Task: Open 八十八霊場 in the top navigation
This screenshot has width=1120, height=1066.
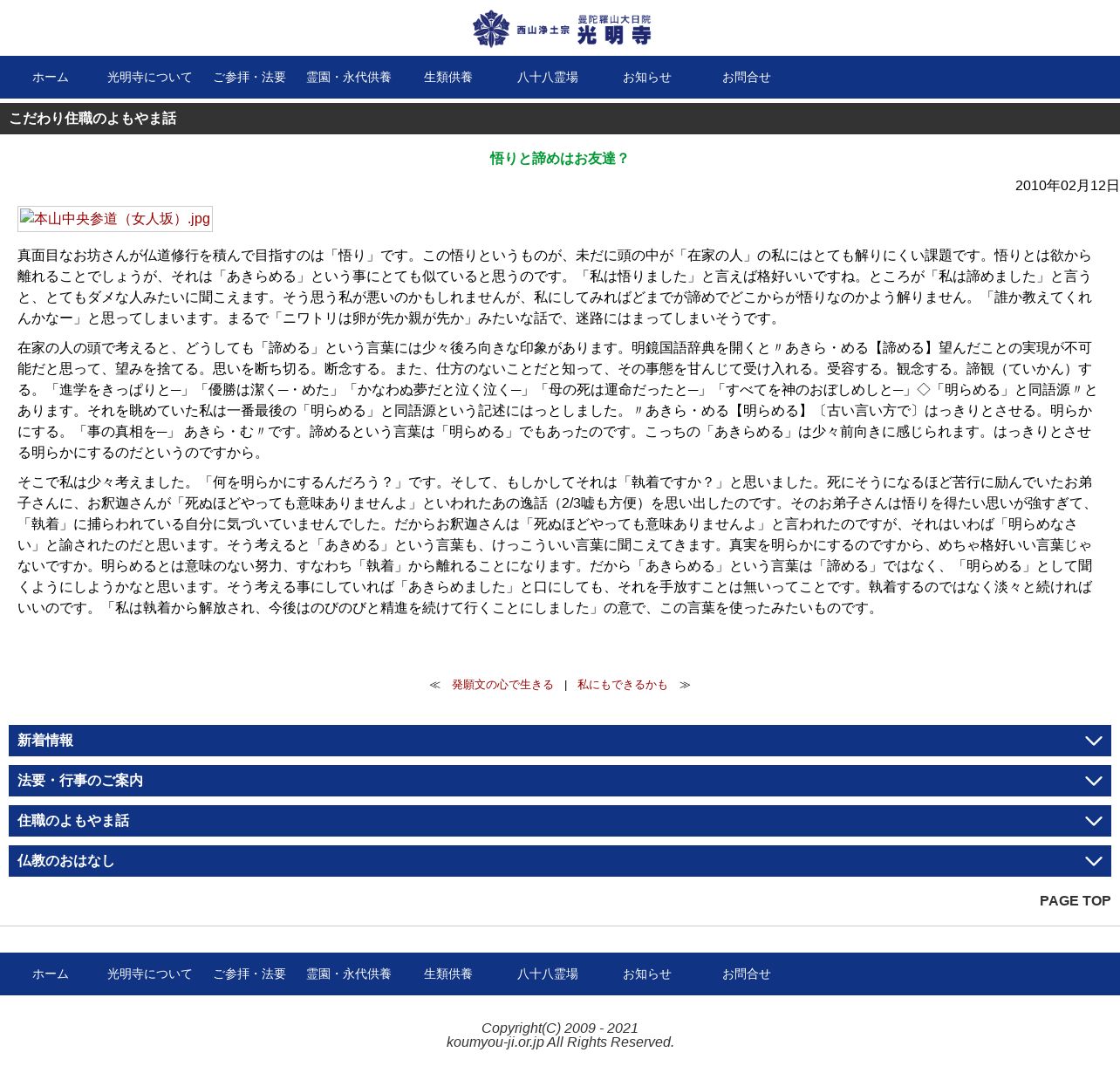Action: 548,78
